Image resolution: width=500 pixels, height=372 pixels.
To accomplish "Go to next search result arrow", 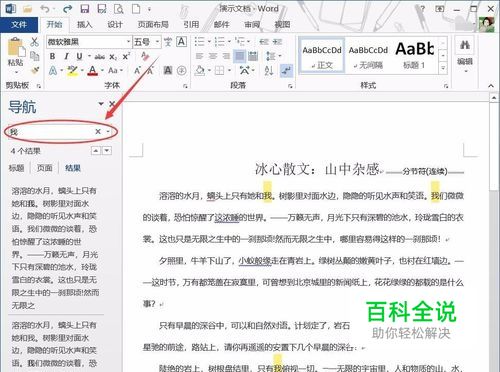I will point(107,151).
